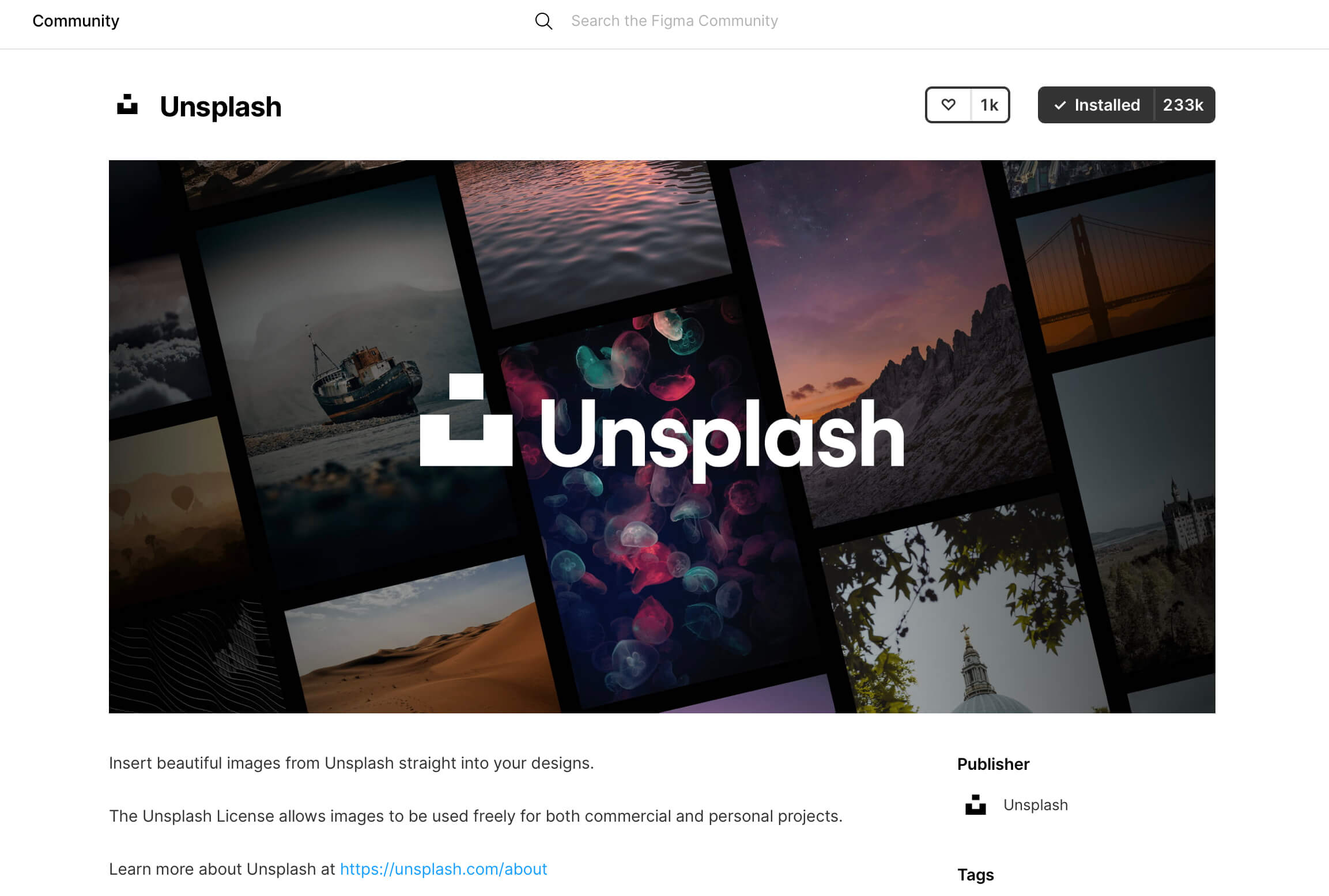Click the checkmark on the Installed button
The width and height of the screenshot is (1329, 896).
click(x=1059, y=105)
